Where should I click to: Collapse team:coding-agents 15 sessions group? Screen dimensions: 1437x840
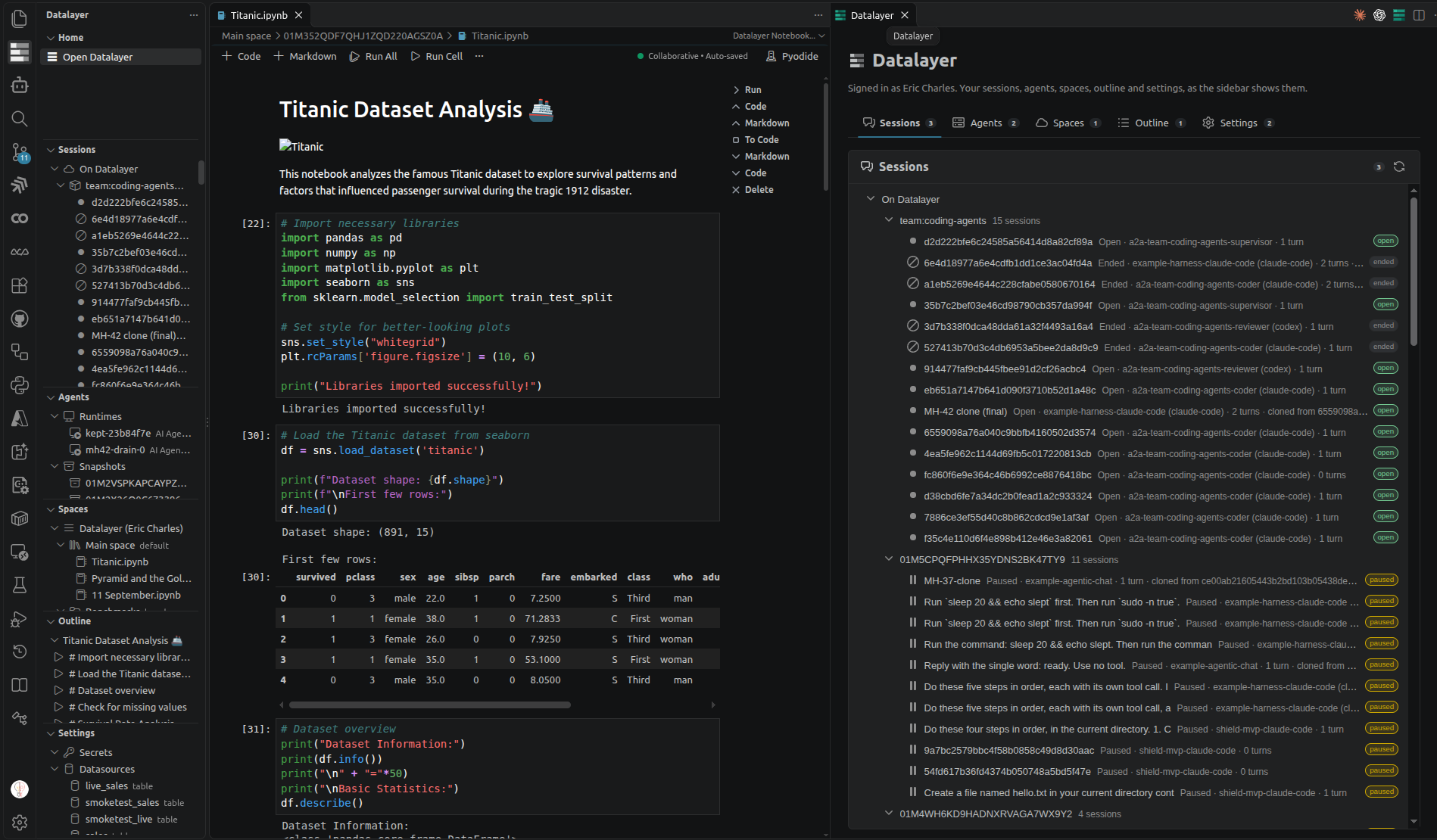tap(889, 220)
